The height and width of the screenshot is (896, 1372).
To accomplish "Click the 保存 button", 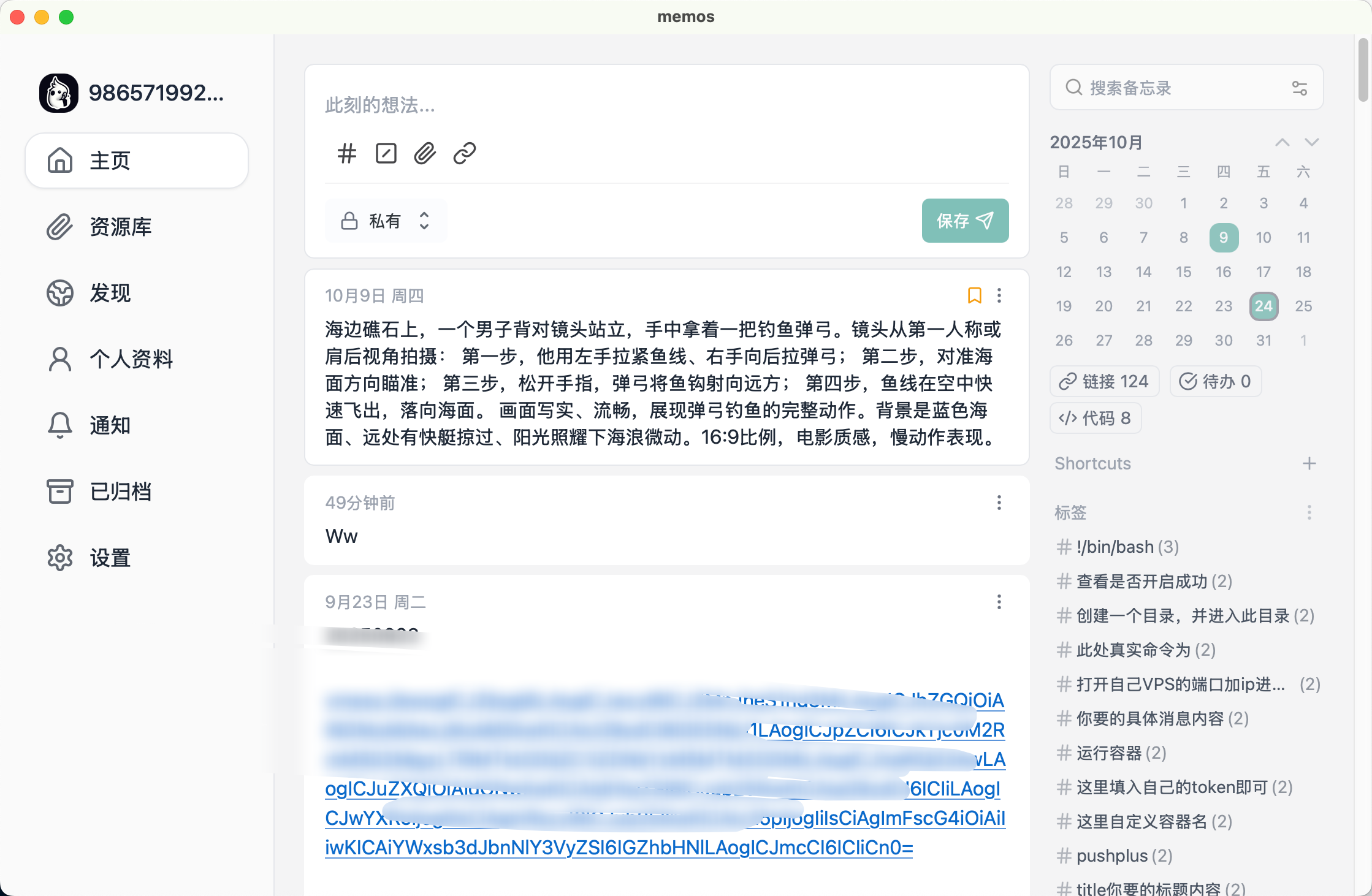I will coord(964,221).
